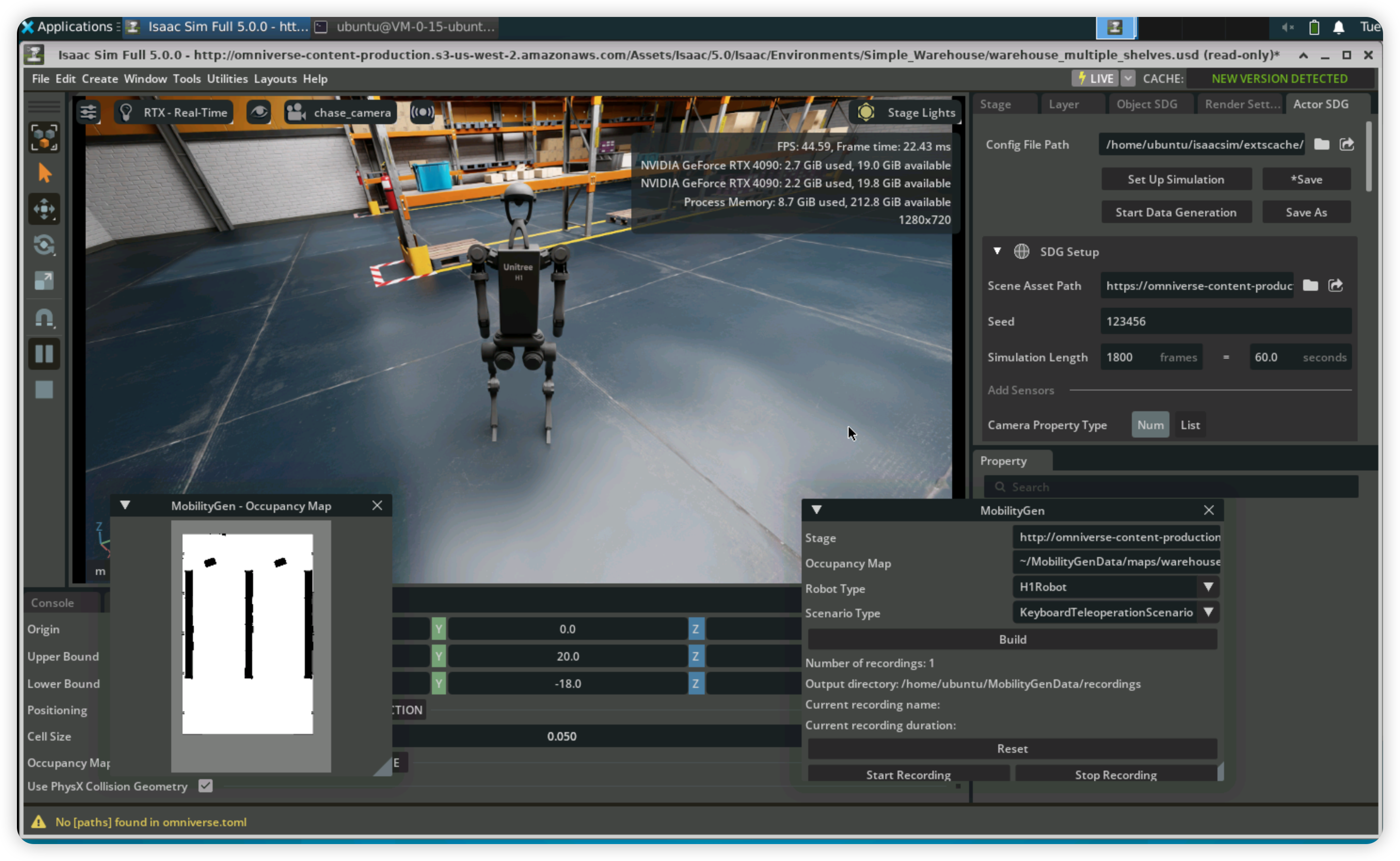Open the Robot Type dropdown
Screen dimensions: 1400x861
pos(1116,587)
